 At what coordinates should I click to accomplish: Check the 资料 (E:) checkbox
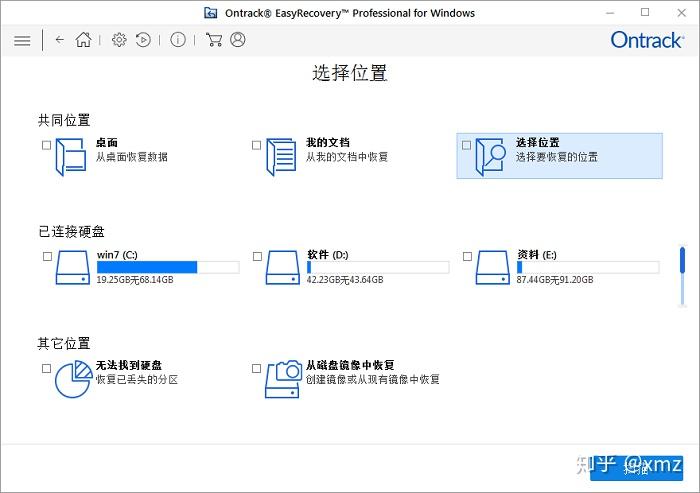coord(467,256)
